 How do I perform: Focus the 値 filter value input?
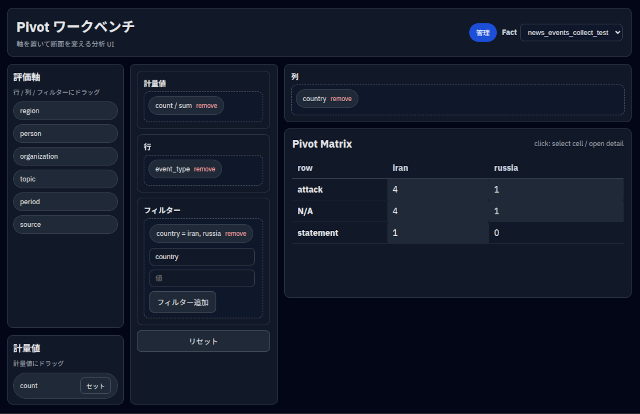(201, 278)
